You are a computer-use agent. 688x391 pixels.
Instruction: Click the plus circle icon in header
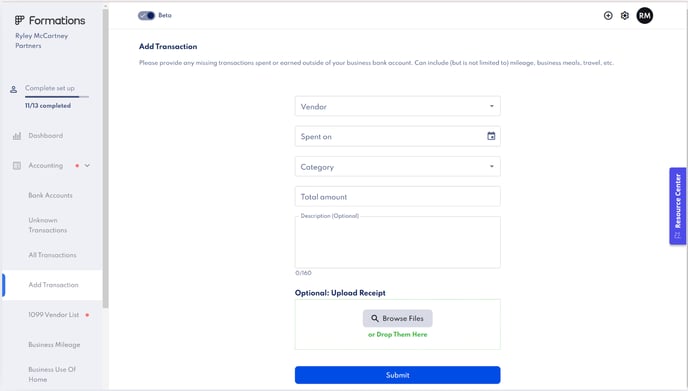(608, 16)
